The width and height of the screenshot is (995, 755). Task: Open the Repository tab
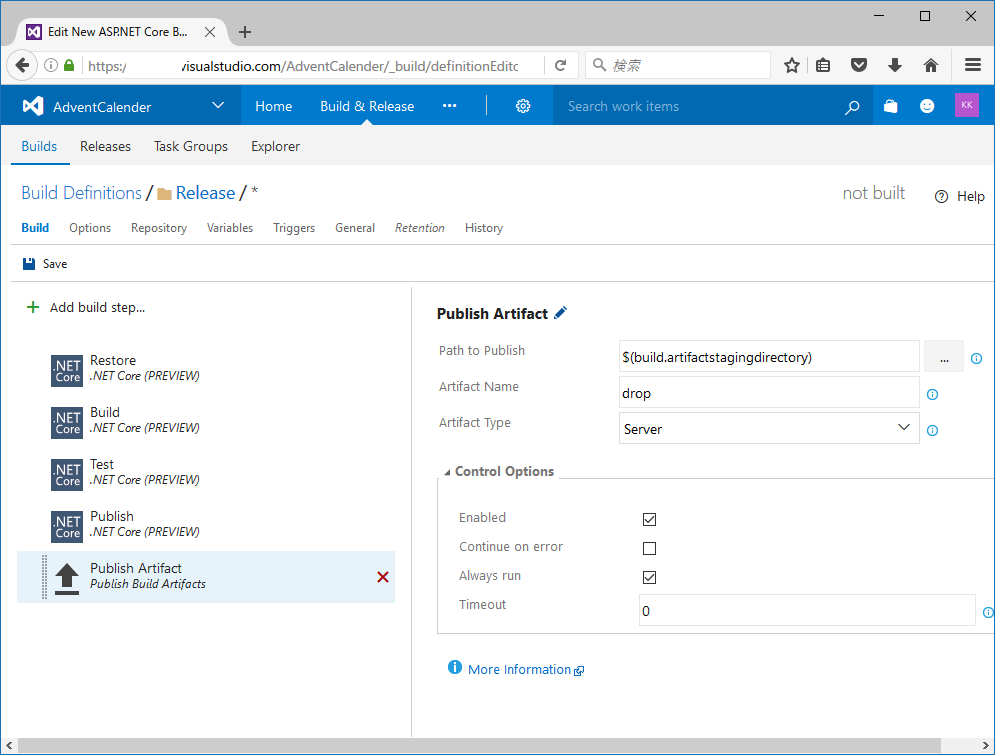[159, 228]
